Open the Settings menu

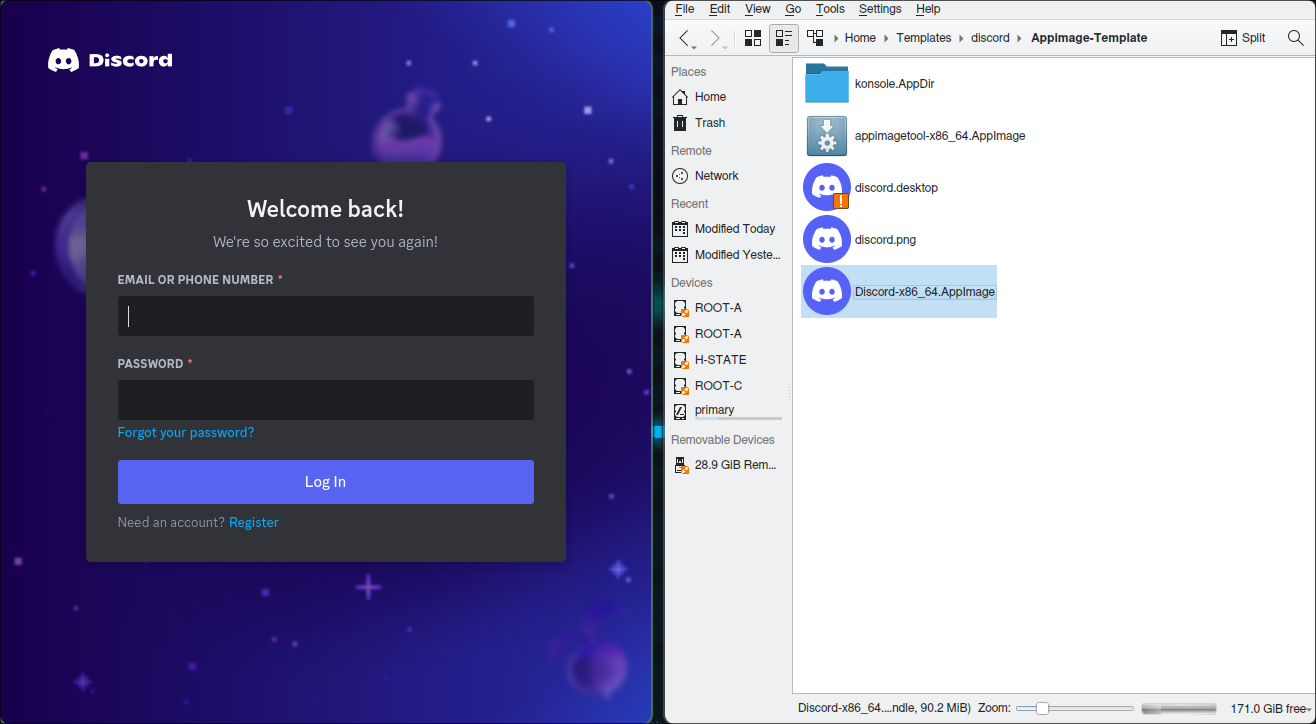880,9
